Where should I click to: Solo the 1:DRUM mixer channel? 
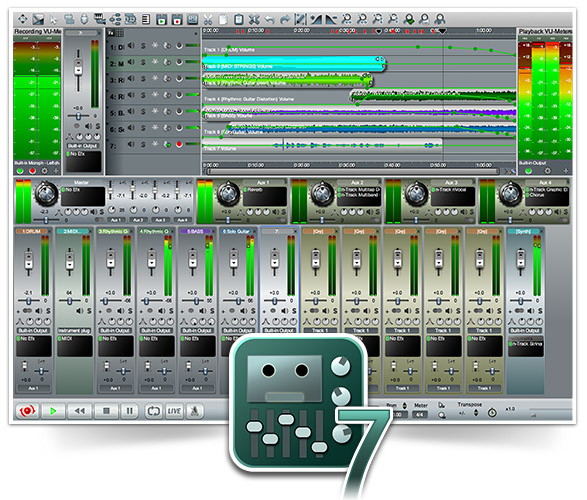(48, 311)
